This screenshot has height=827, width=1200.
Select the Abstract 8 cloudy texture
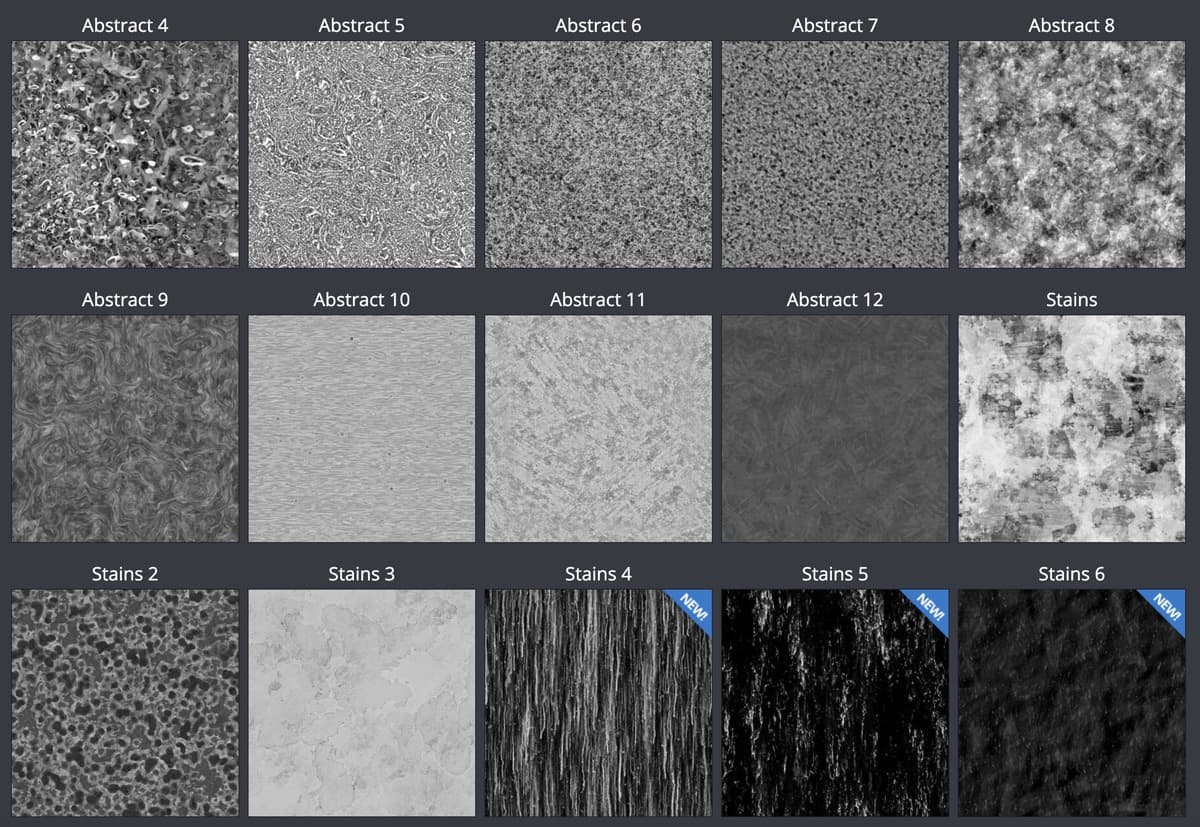[1071, 154]
